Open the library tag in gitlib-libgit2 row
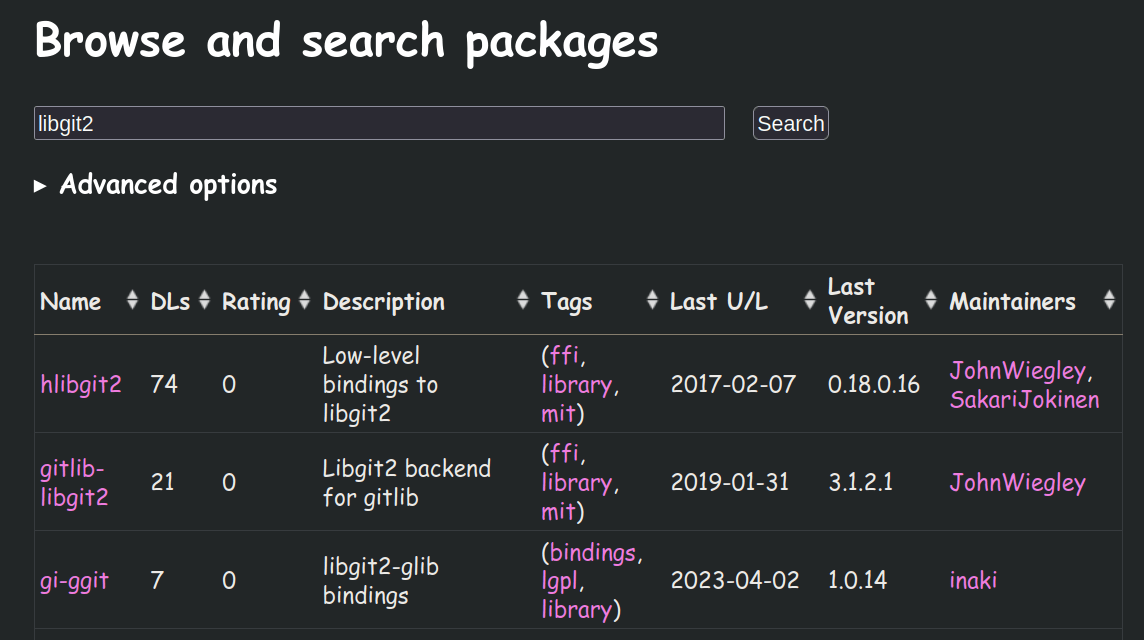The height and width of the screenshot is (640, 1144). click(576, 482)
